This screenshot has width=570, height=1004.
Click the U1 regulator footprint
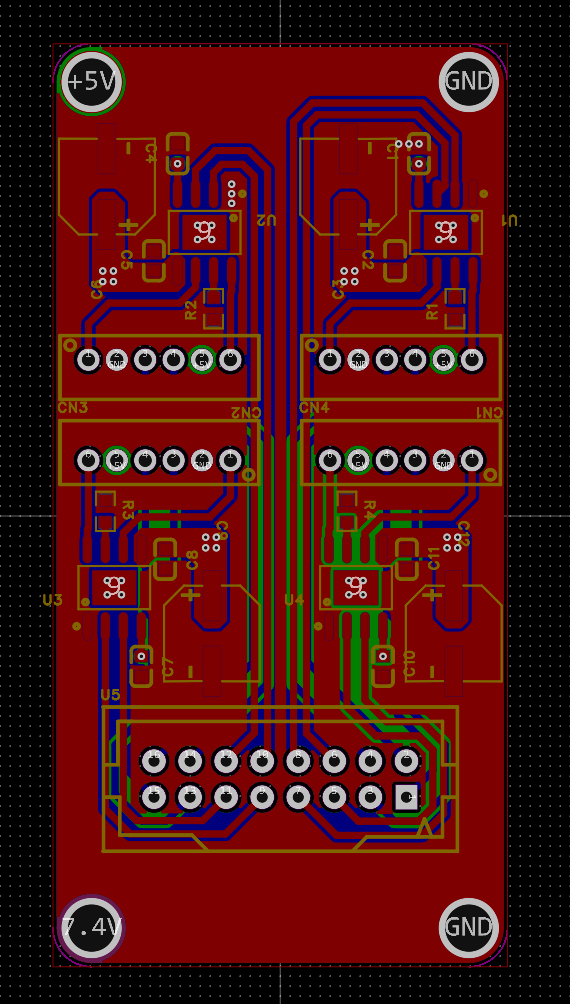[x=445, y=232]
